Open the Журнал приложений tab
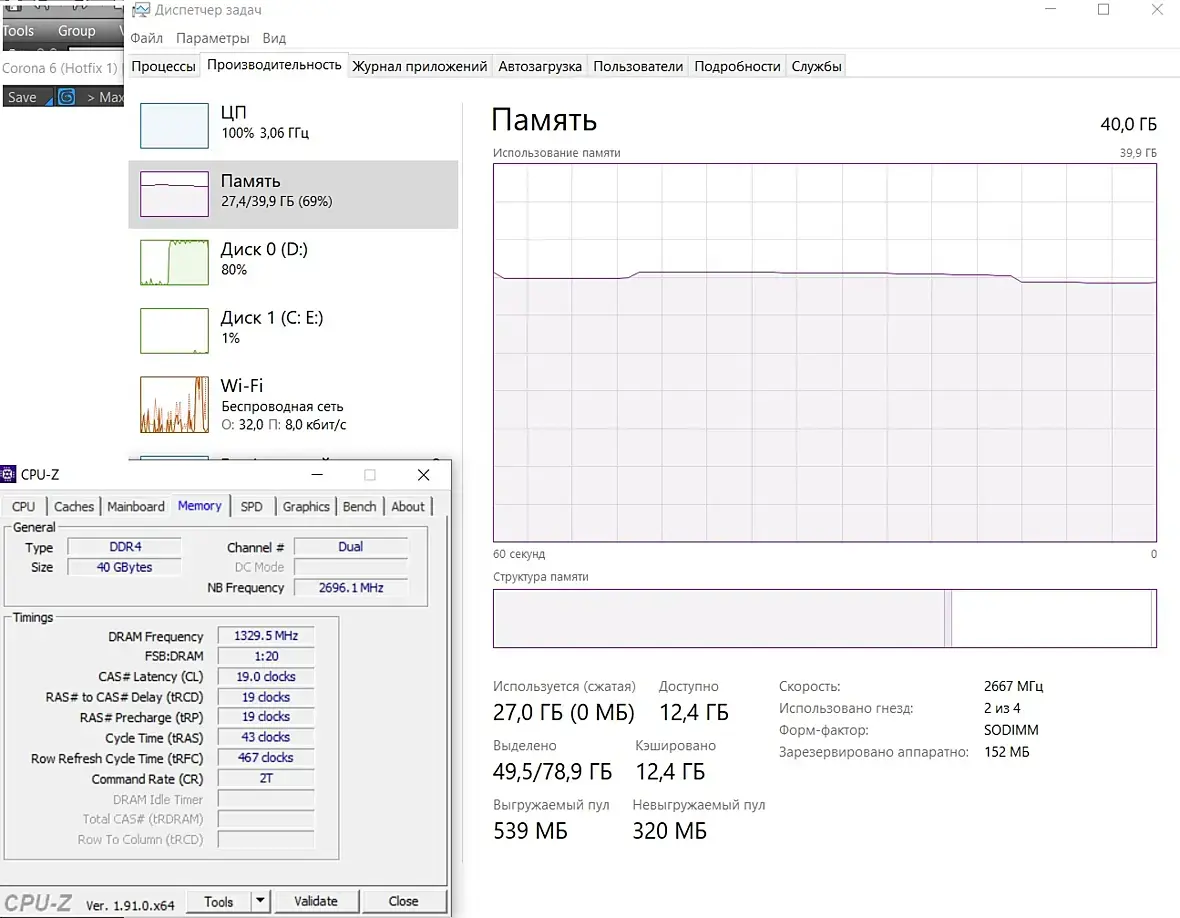Screen dimensions: 1180x918 [x=419, y=66]
